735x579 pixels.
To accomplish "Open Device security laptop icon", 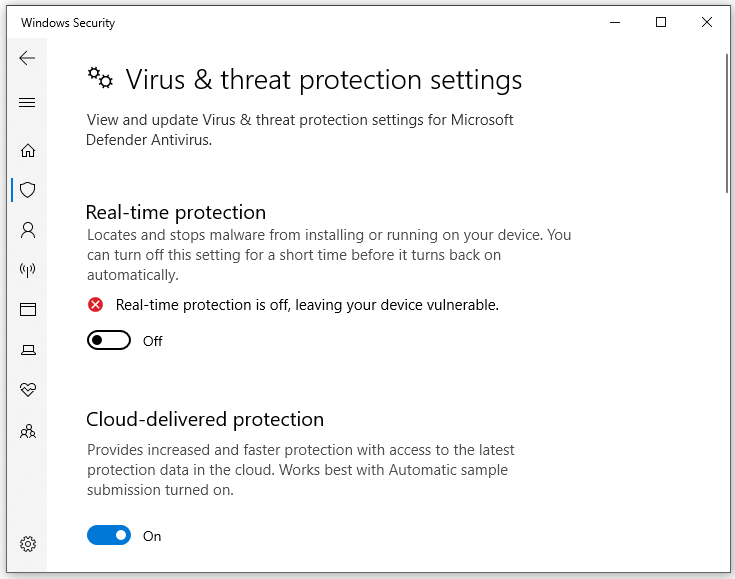I will 28,350.
